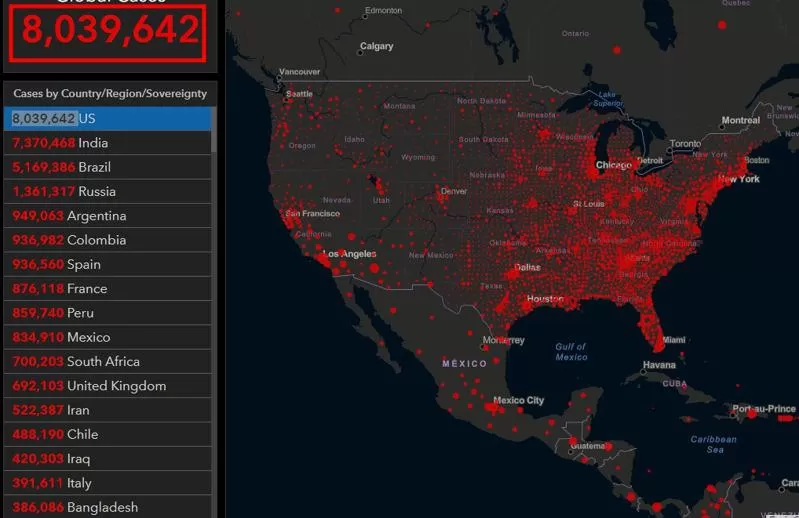The width and height of the screenshot is (799, 518).
Task: Click the Monterrey label on map
Action: coord(503,340)
